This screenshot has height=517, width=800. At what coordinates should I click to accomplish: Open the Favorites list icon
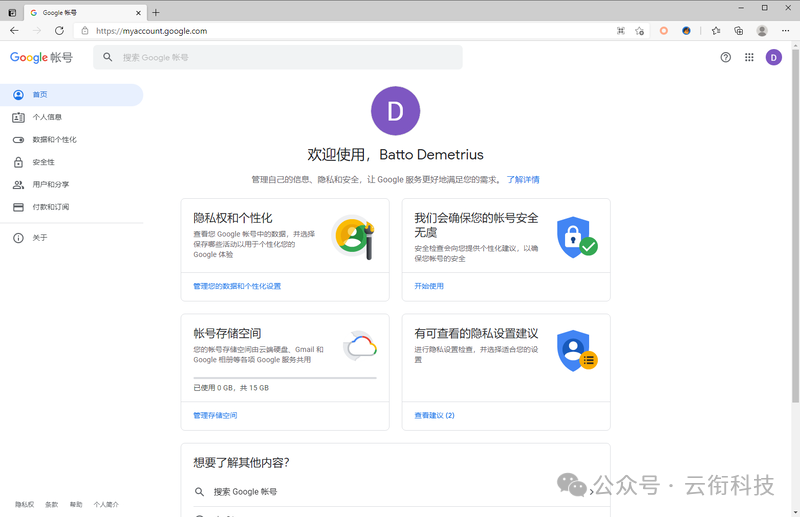[716, 31]
